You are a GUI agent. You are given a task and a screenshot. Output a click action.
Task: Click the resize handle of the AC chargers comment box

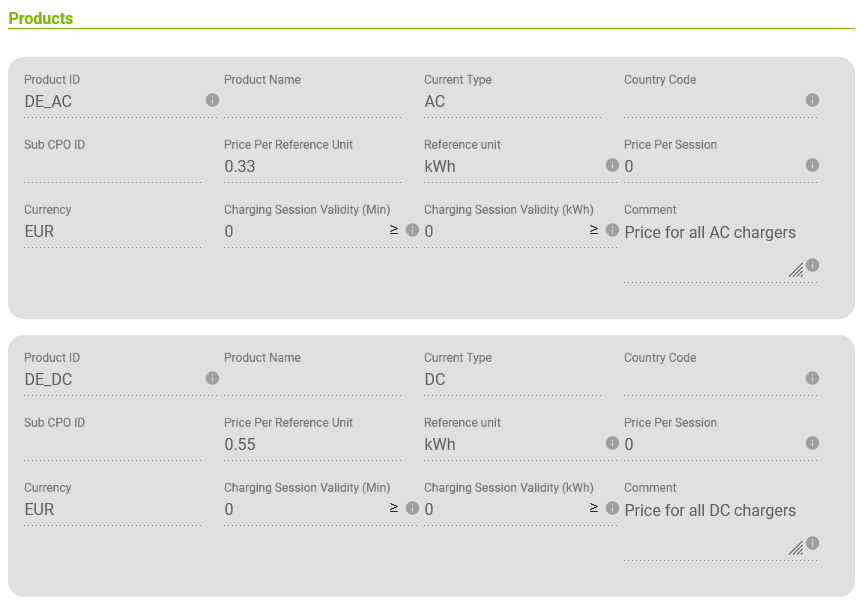point(796,270)
